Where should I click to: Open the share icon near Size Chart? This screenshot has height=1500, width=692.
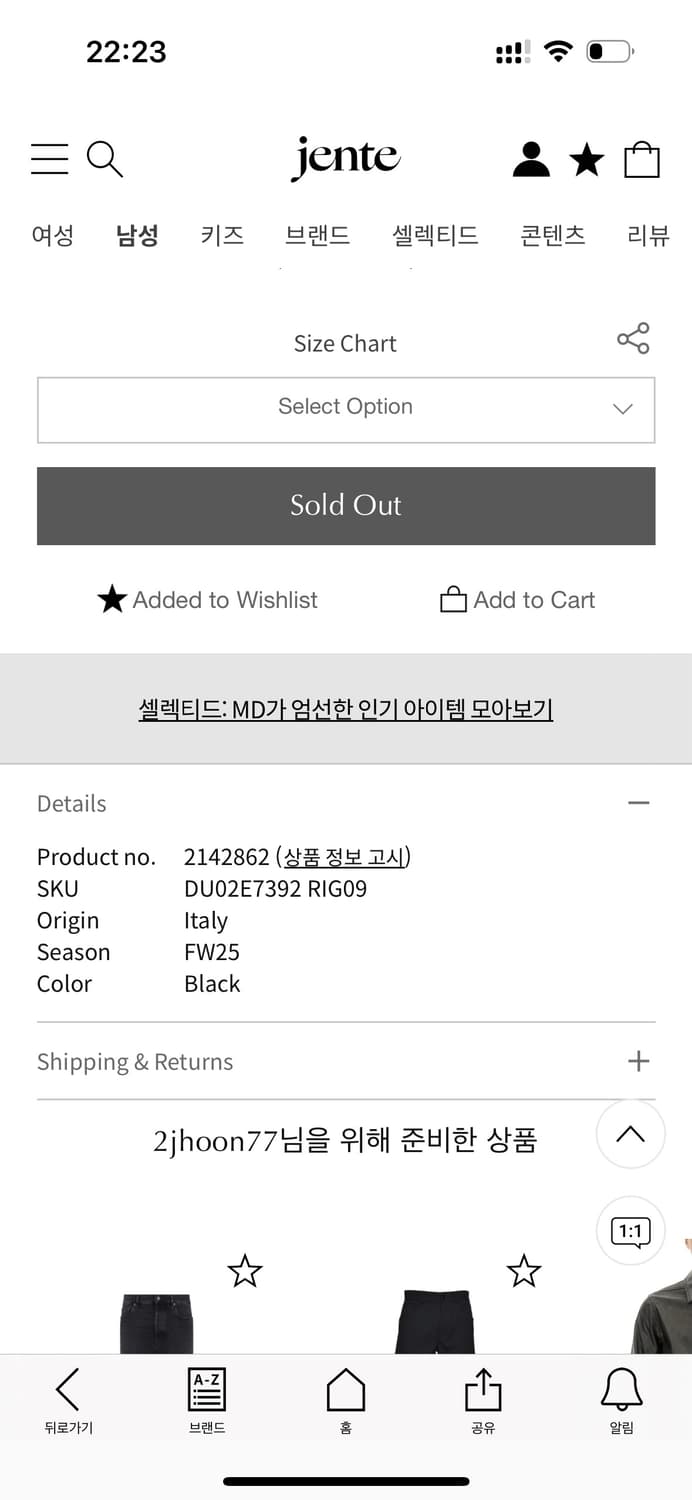pyautogui.click(x=634, y=339)
